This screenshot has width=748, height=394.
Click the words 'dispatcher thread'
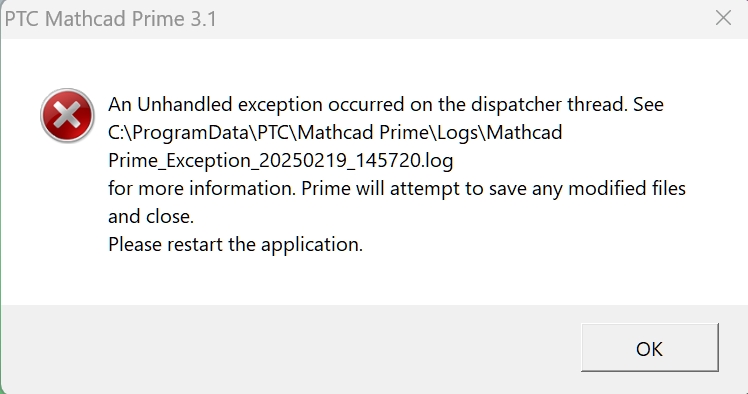[x=549, y=104]
